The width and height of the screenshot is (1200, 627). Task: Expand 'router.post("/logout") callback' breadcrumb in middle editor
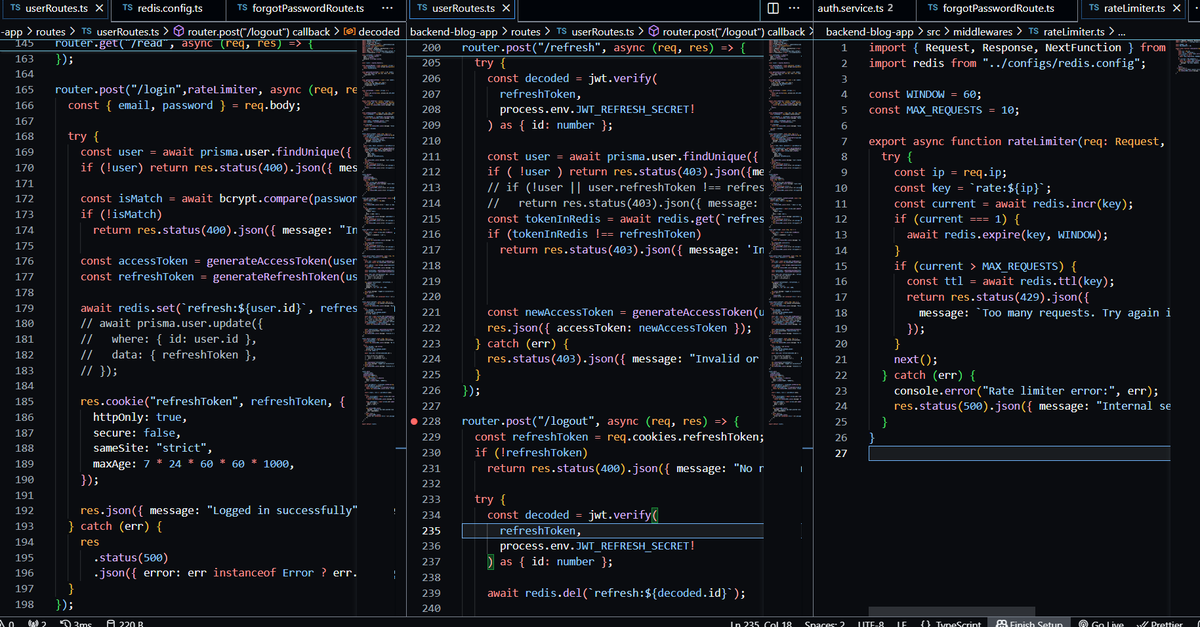[726, 32]
